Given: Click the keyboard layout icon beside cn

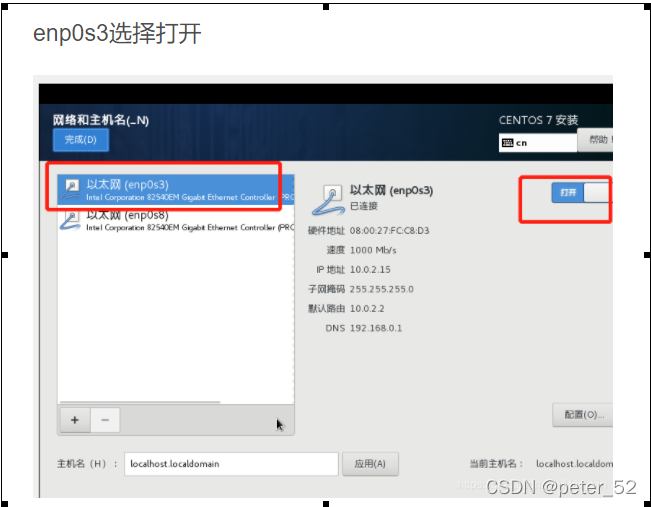Looking at the screenshot, I should tap(507, 143).
